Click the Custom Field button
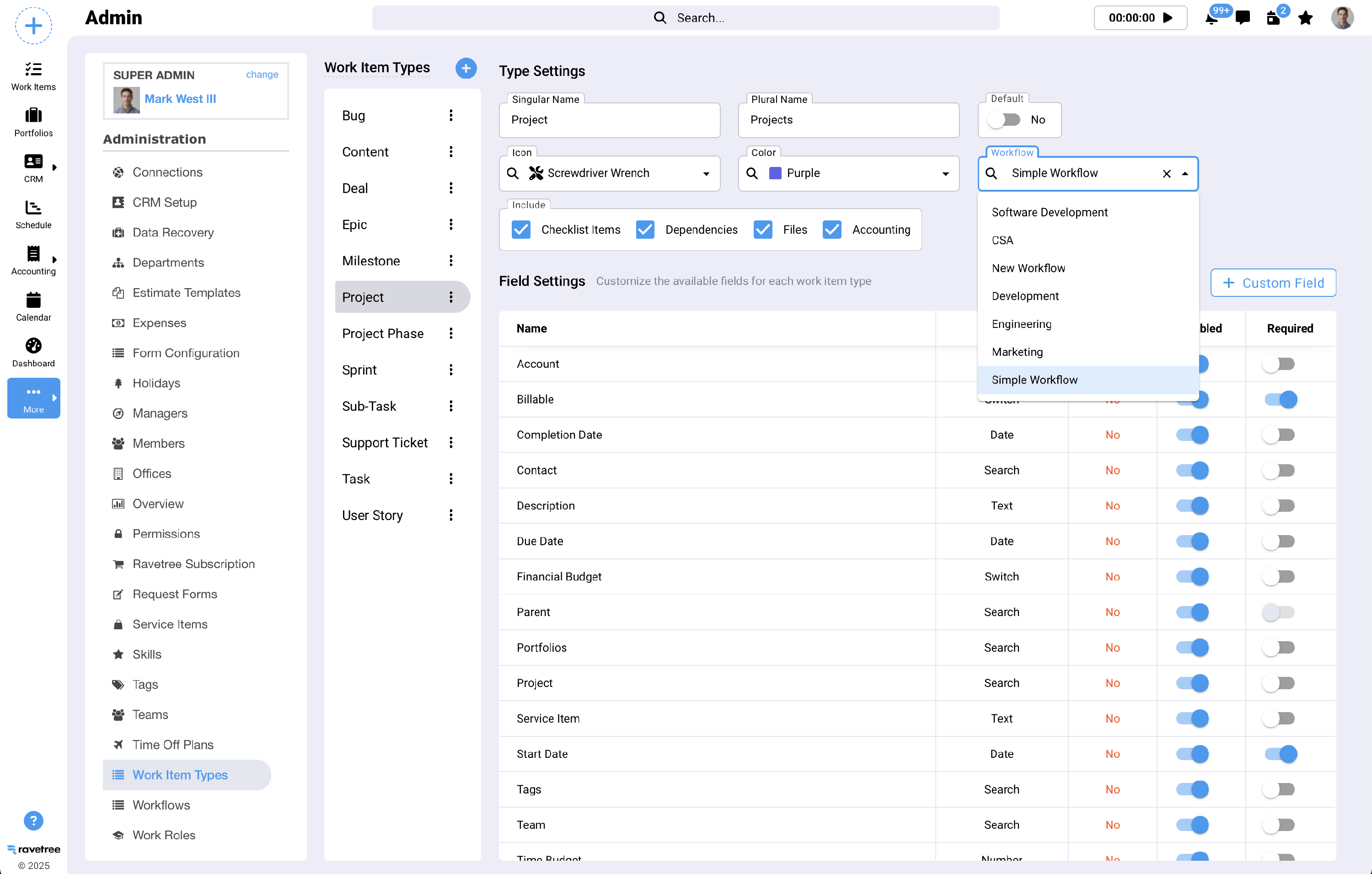This screenshot has width=1372, height=874. 1273,283
